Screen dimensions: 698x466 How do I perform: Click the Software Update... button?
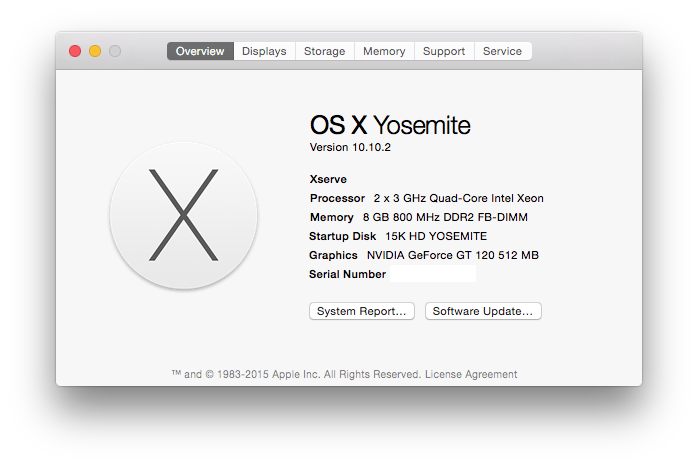coord(483,311)
